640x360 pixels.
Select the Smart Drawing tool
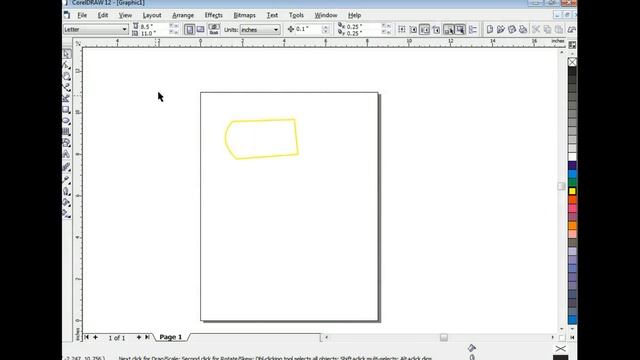tap(67, 98)
